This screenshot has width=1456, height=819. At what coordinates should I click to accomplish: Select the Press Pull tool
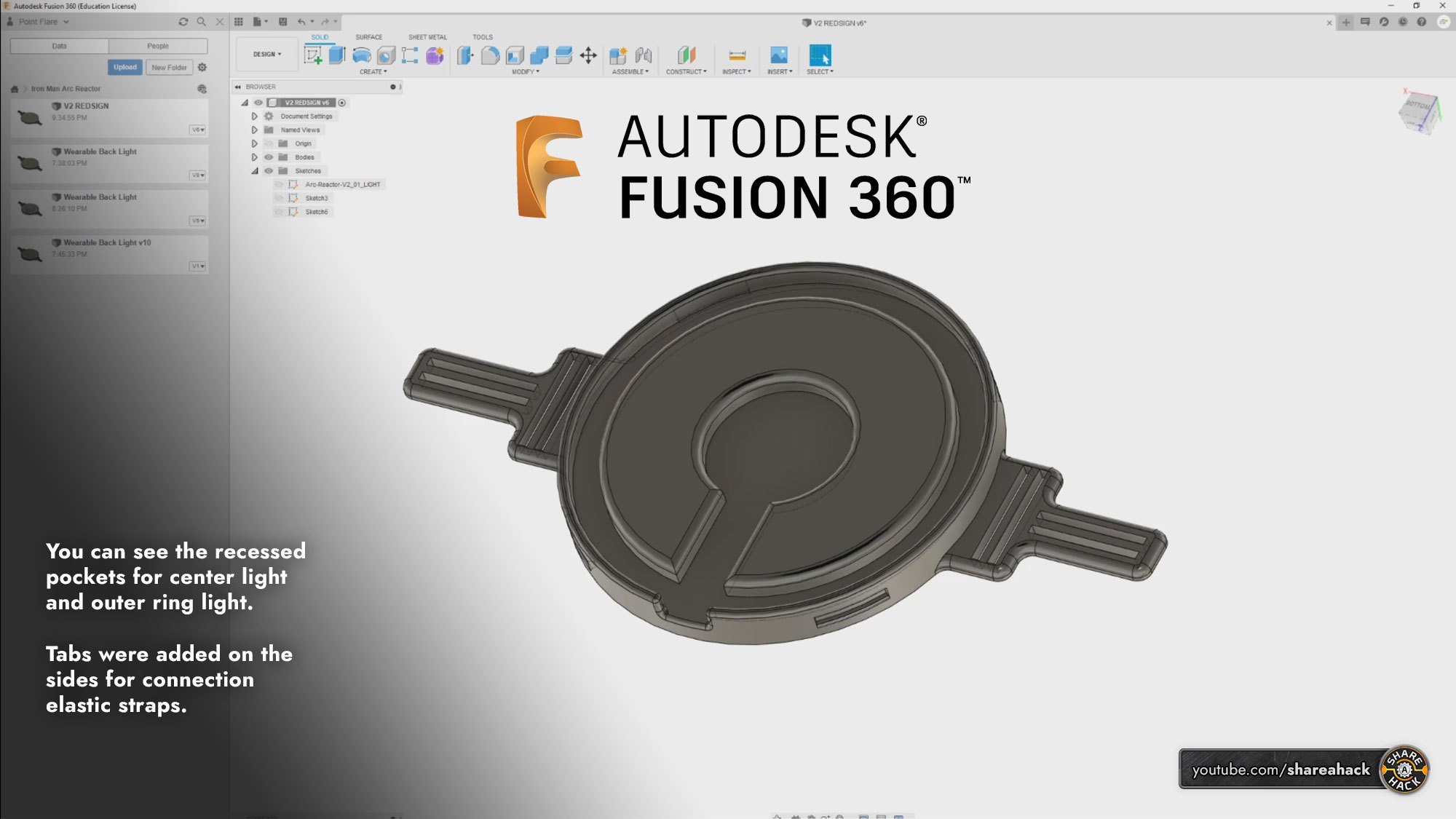(465, 55)
